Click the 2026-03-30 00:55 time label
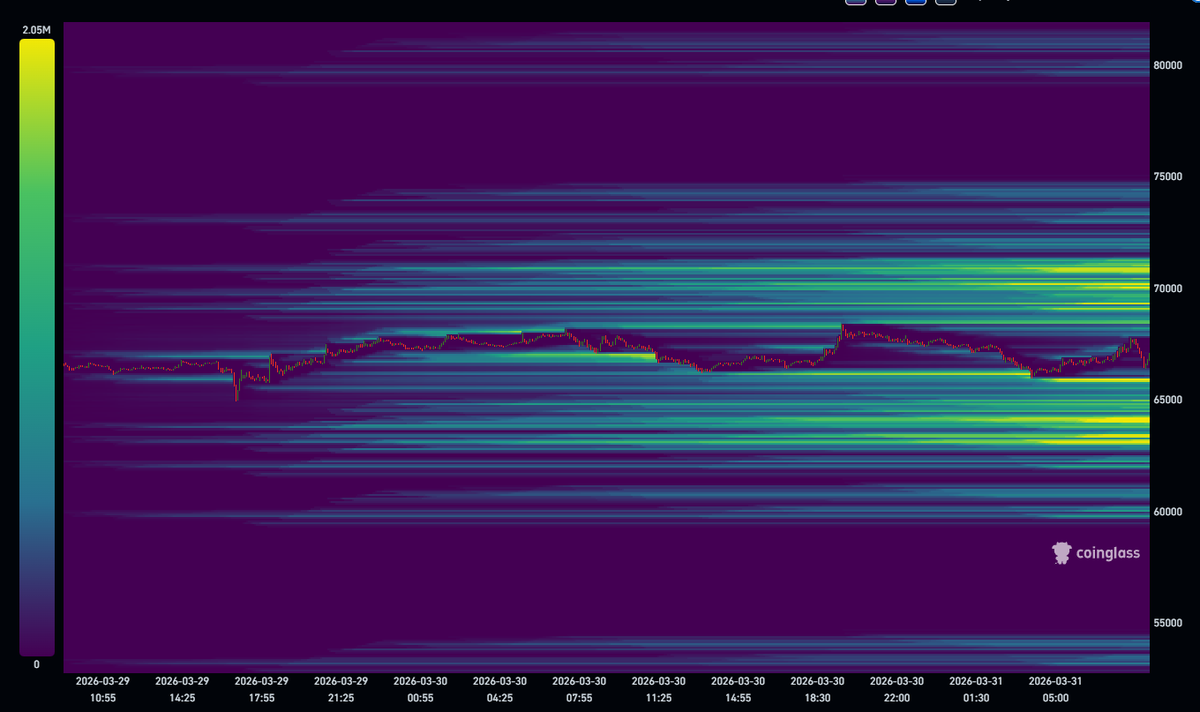1200x712 pixels. tap(421, 689)
